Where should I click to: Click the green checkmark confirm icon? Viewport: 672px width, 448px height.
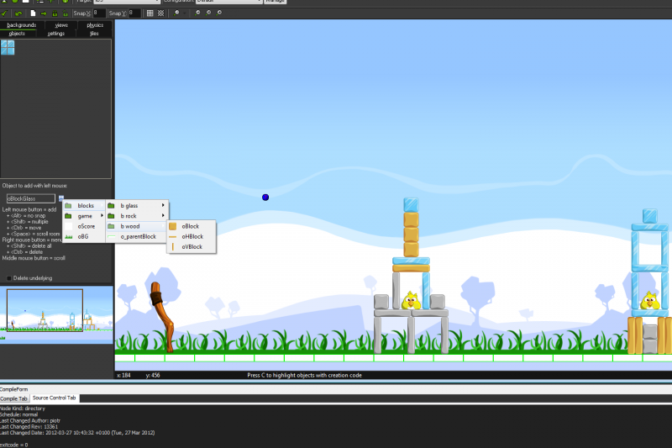6,13
